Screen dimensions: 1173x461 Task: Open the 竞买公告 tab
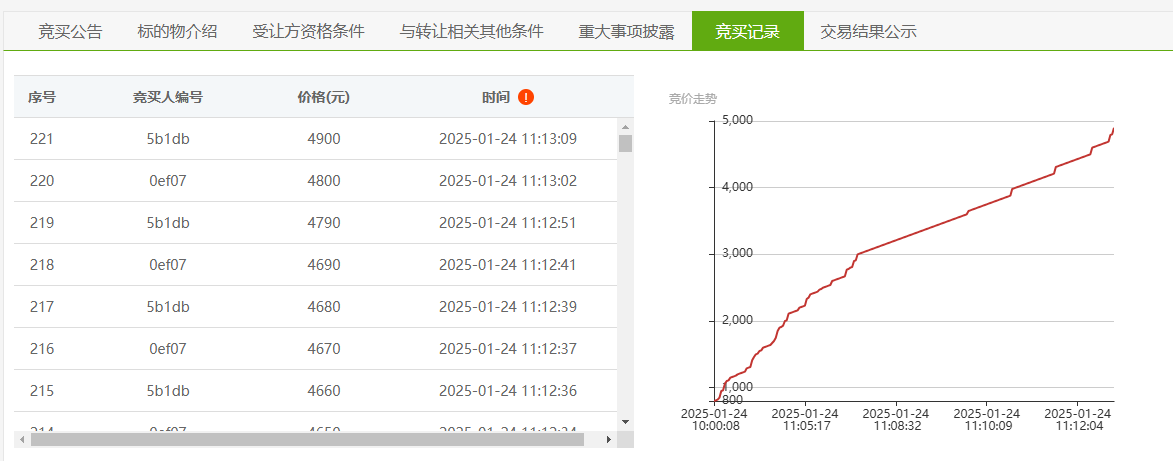70,31
